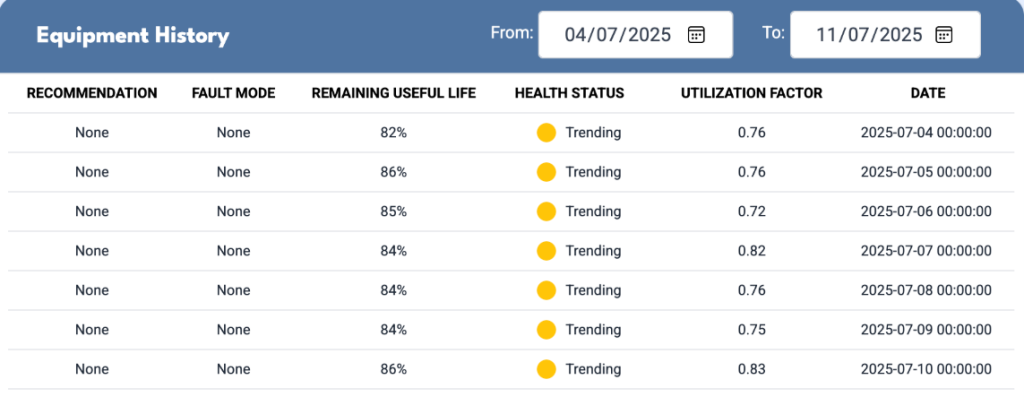Sort by the Fault Mode column header
The width and height of the screenshot is (1024, 414).
(234, 93)
